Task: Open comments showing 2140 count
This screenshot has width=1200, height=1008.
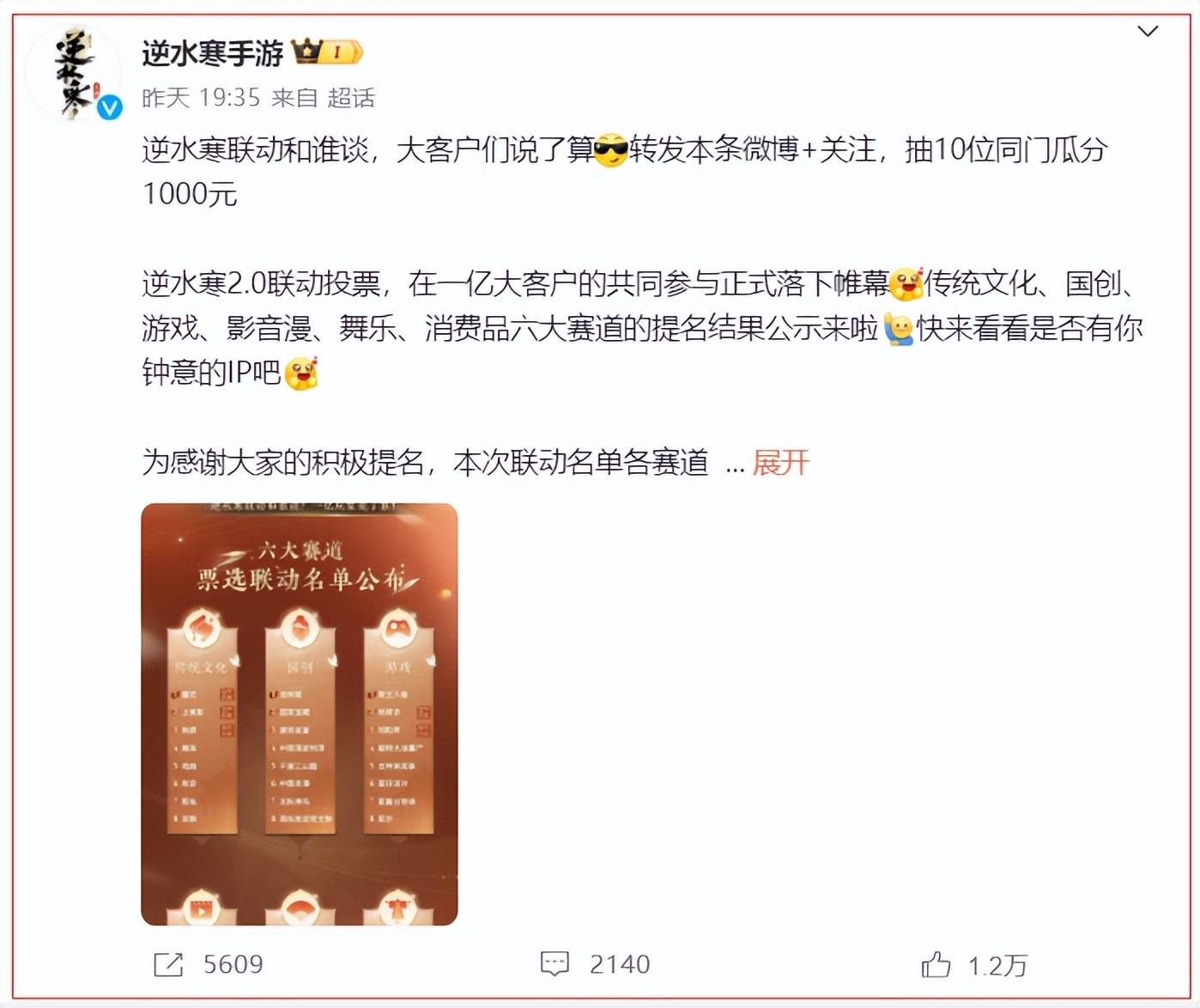Action: point(620,964)
